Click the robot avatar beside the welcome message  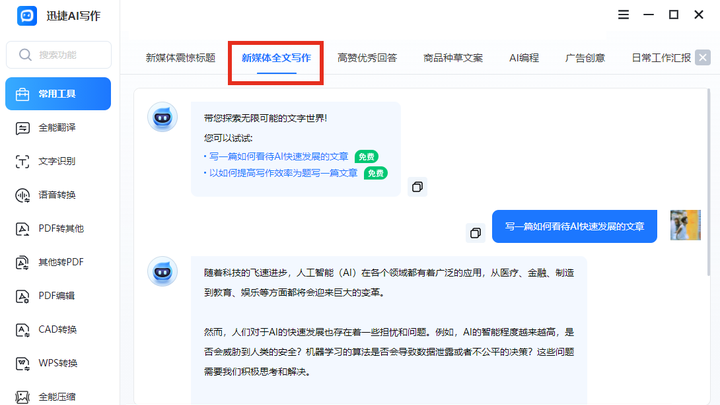(163, 117)
